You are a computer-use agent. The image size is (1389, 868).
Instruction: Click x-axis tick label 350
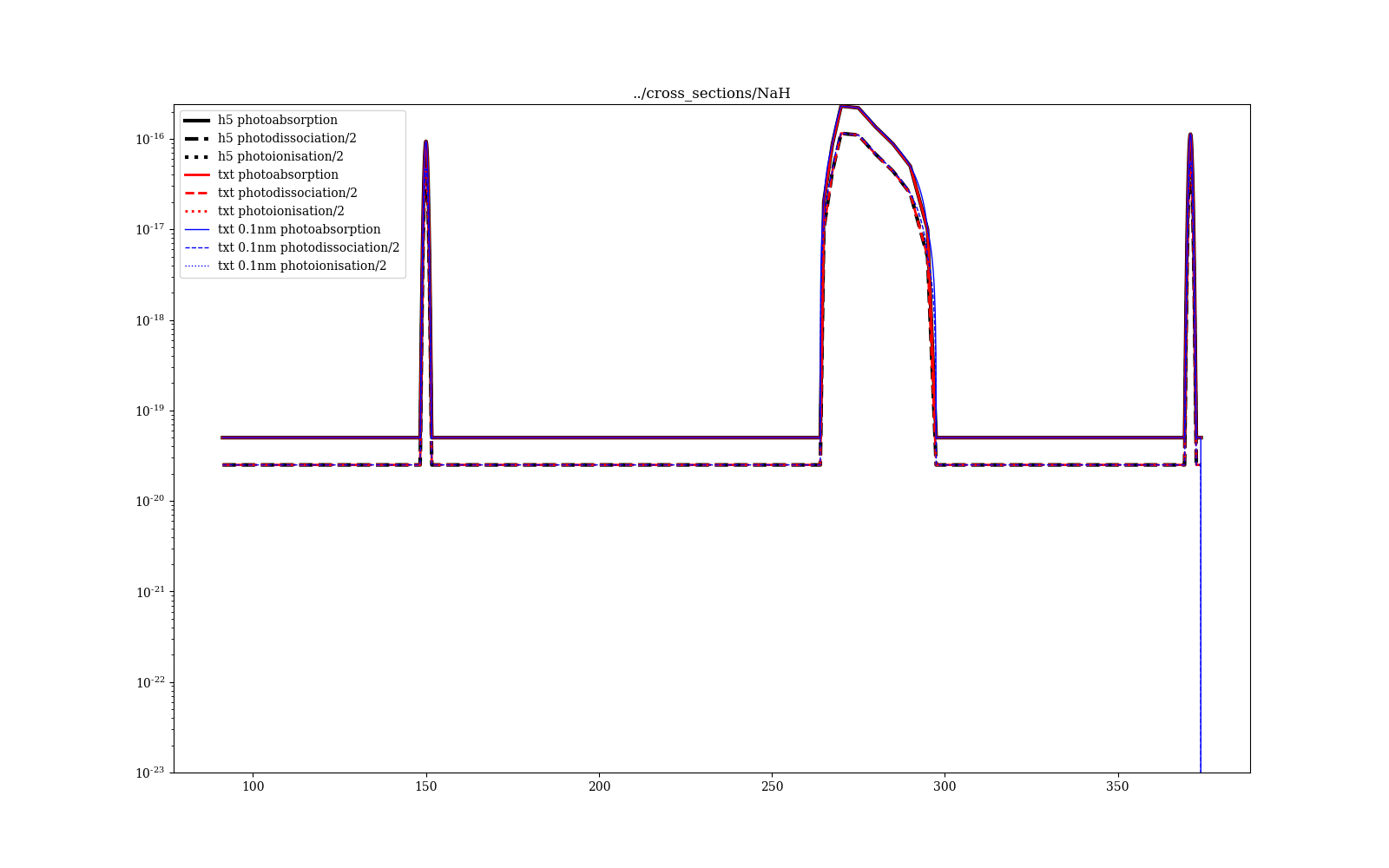(1117, 786)
